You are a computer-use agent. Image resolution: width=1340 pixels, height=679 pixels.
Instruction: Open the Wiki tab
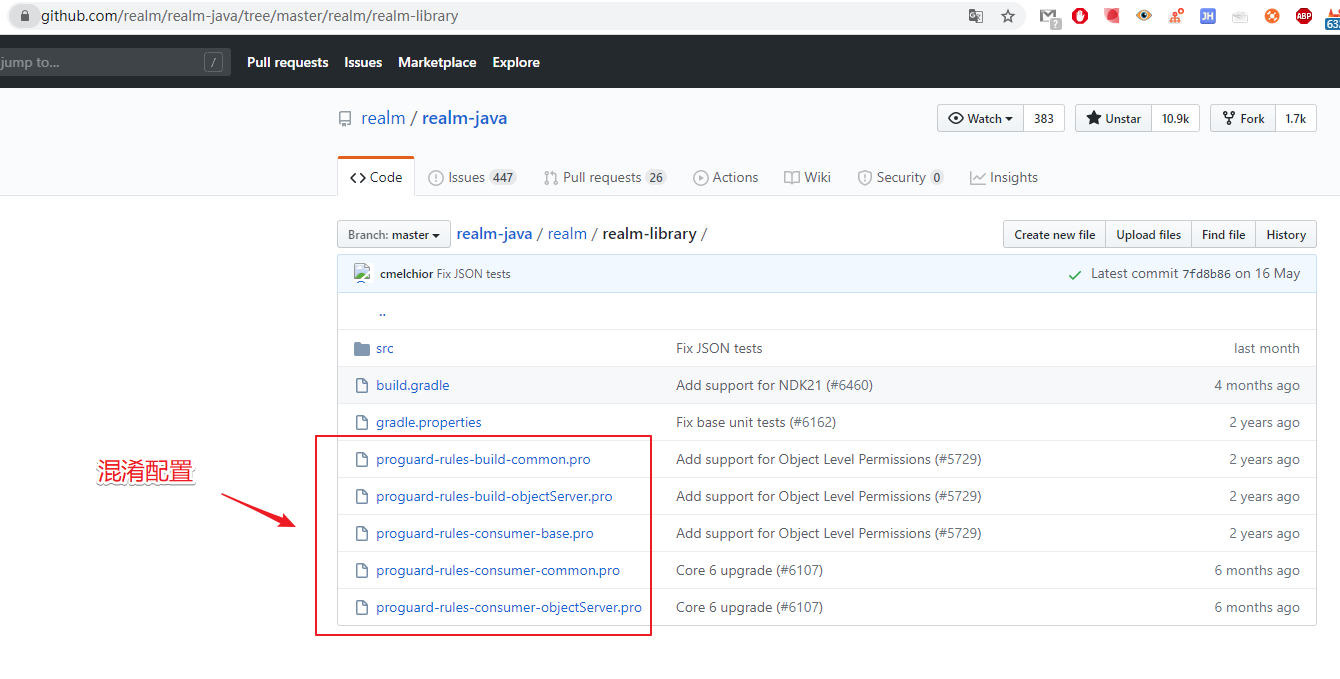(x=808, y=178)
